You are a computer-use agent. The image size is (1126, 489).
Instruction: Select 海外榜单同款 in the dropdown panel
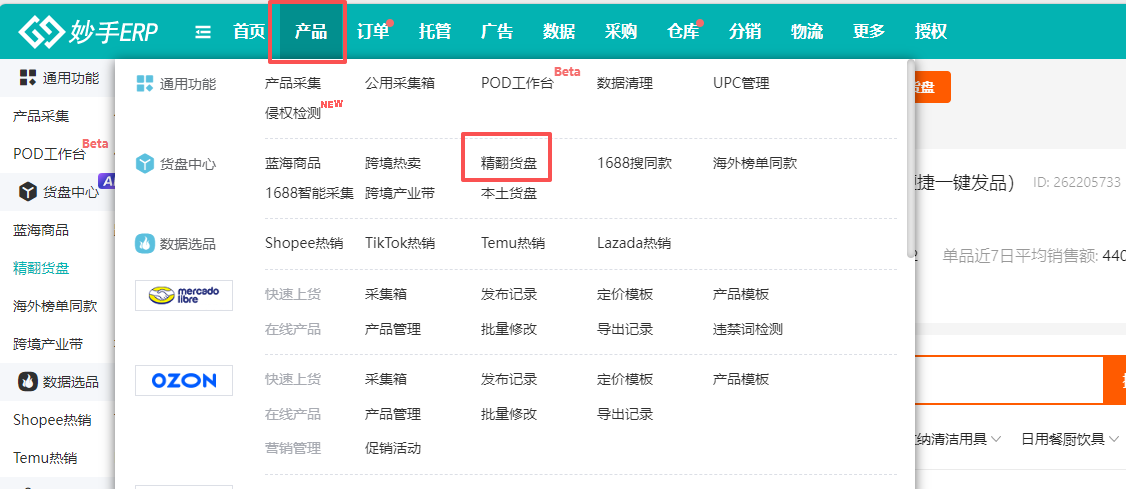(755, 164)
